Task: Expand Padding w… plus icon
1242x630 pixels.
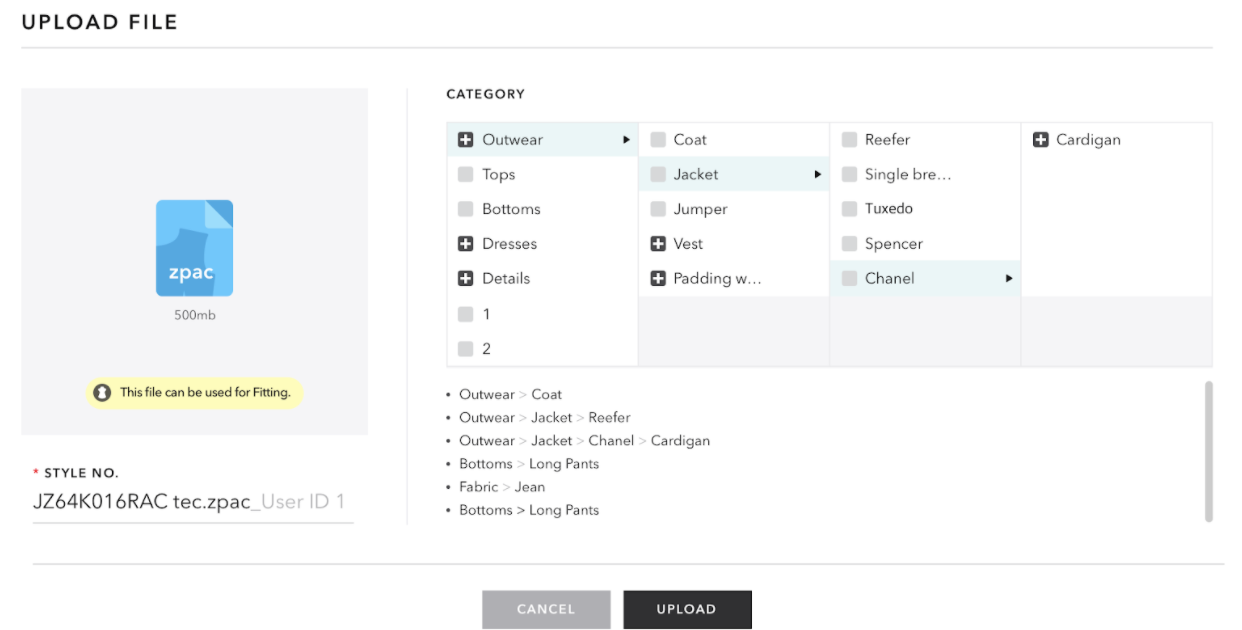Action: click(x=657, y=279)
